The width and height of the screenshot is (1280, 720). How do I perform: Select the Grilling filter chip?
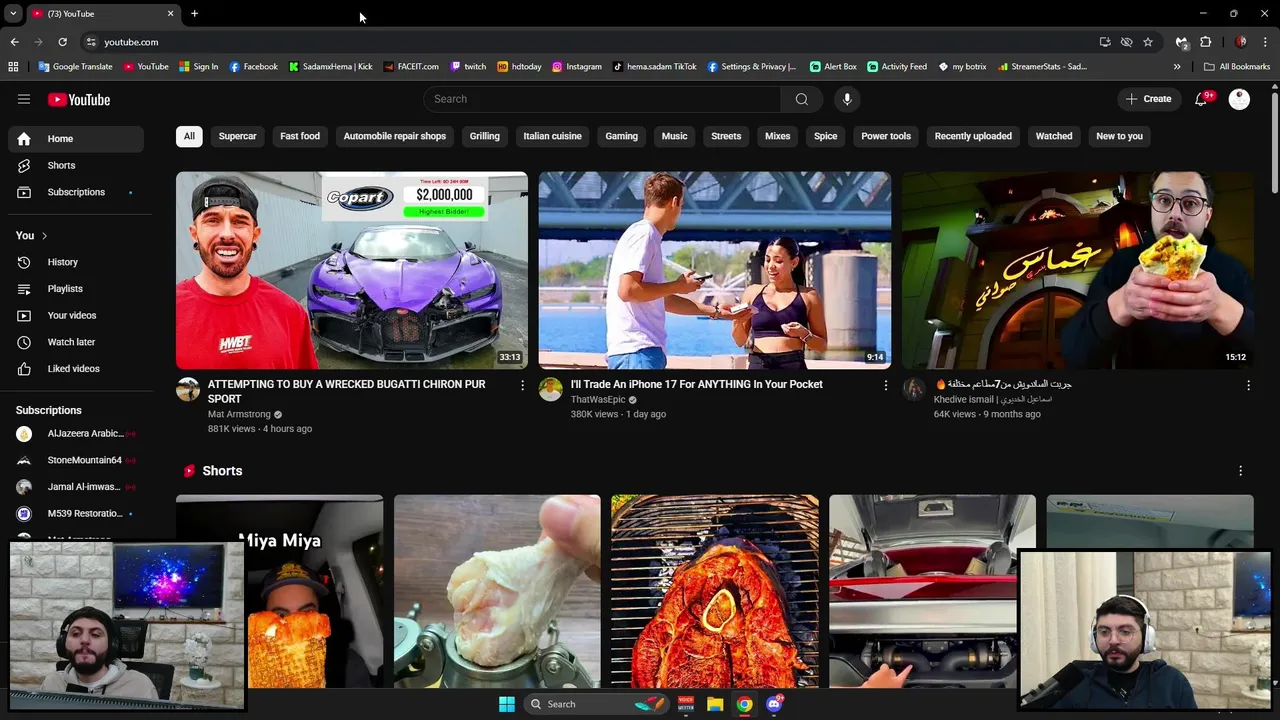485,136
